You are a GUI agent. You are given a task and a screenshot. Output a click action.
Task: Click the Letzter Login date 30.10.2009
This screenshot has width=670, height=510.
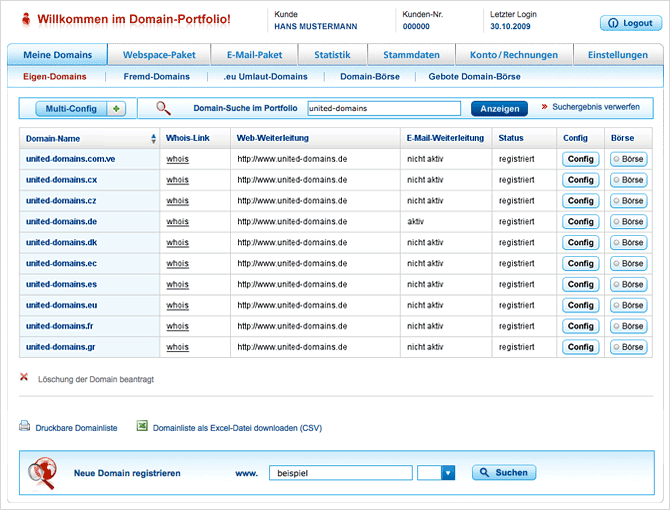click(510, 26)
